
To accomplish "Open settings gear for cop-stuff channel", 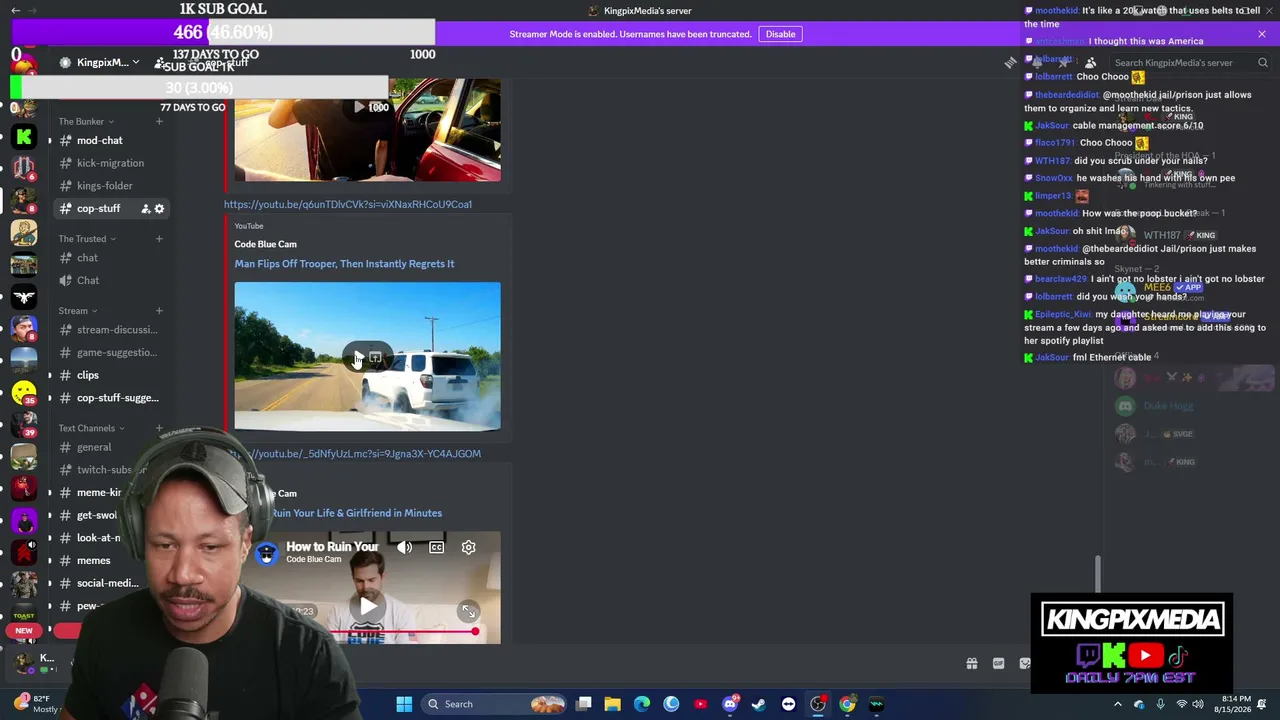I will (x=159, y=208).
